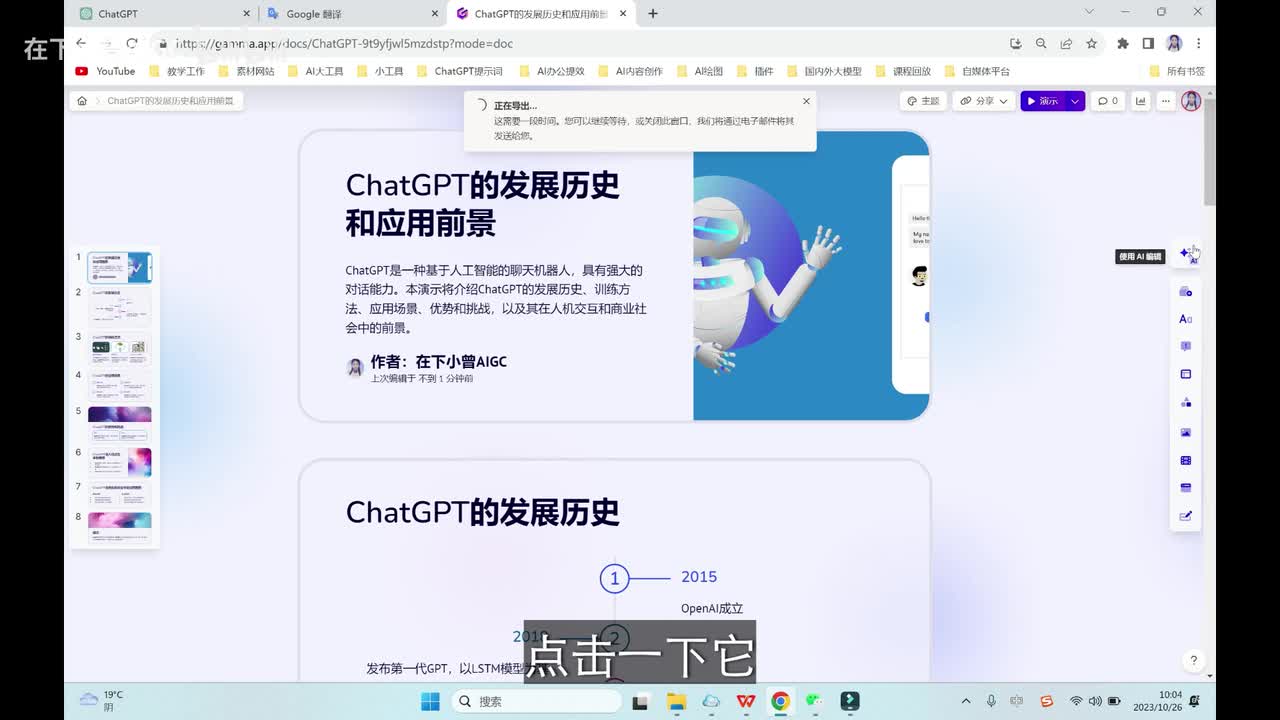Open the help question mark button
This screenshot has width=1280, height=720.
(x=1193, y=661)
